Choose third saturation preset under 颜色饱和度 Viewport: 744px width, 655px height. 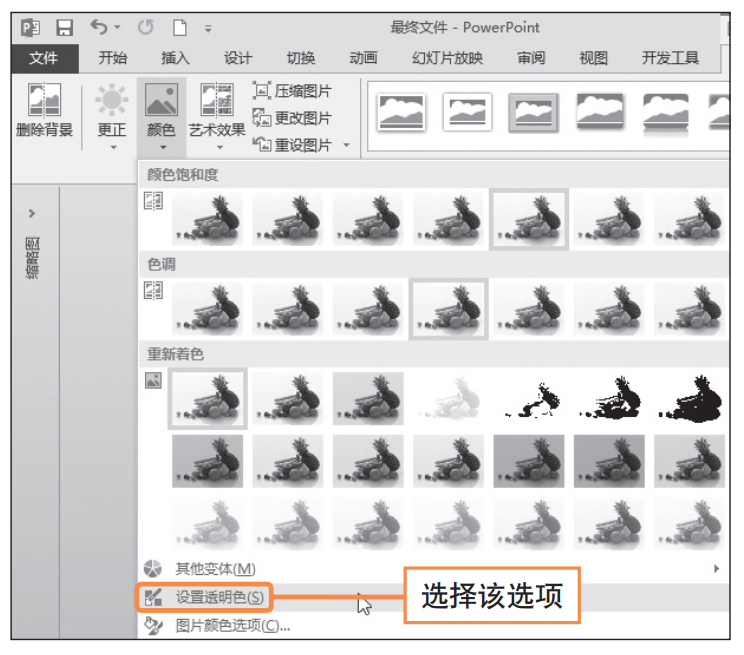pos(368,219)
